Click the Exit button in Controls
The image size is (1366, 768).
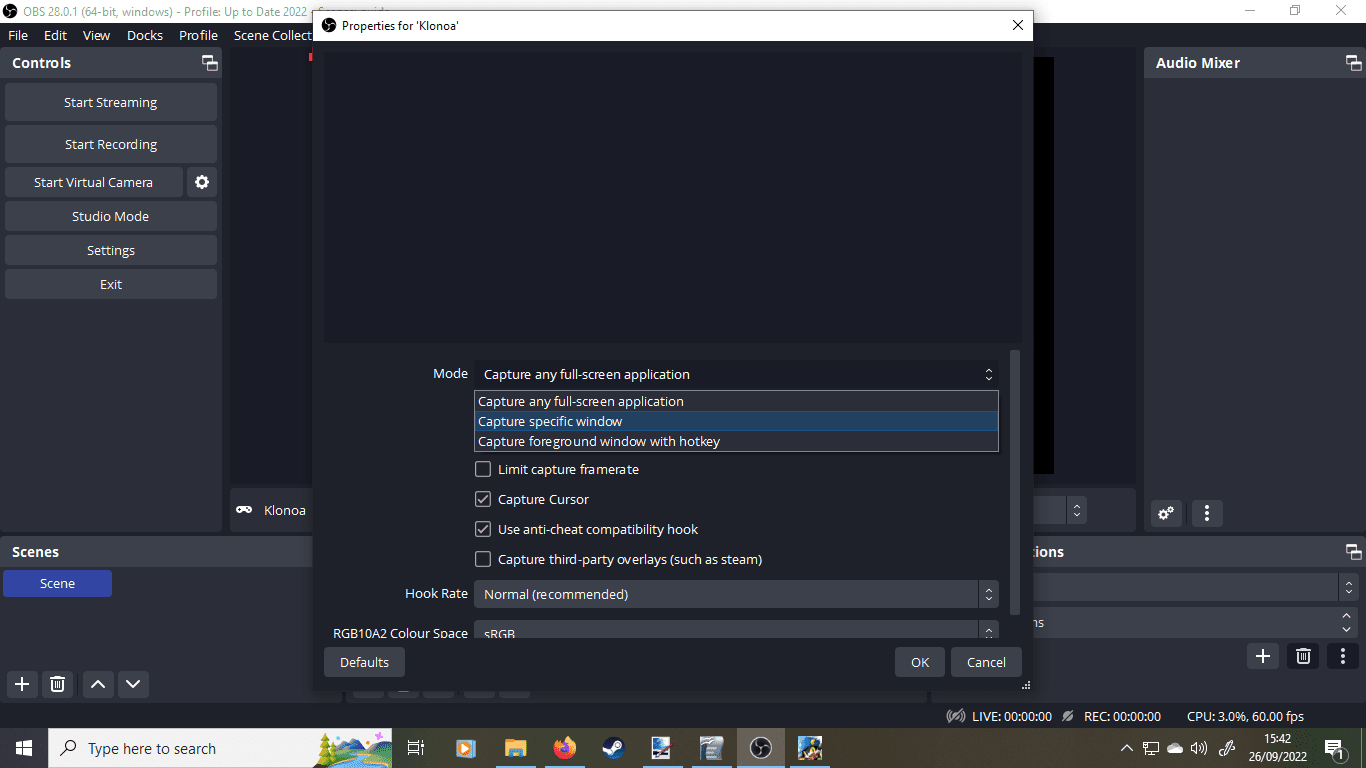[x=111, y=284]
